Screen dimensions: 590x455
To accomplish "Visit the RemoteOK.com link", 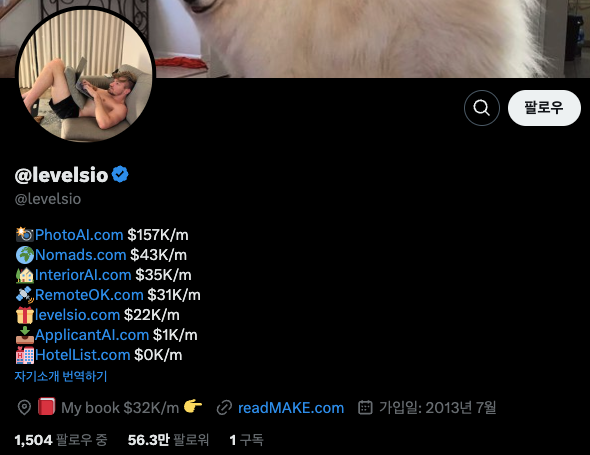I will pos(89,295).
